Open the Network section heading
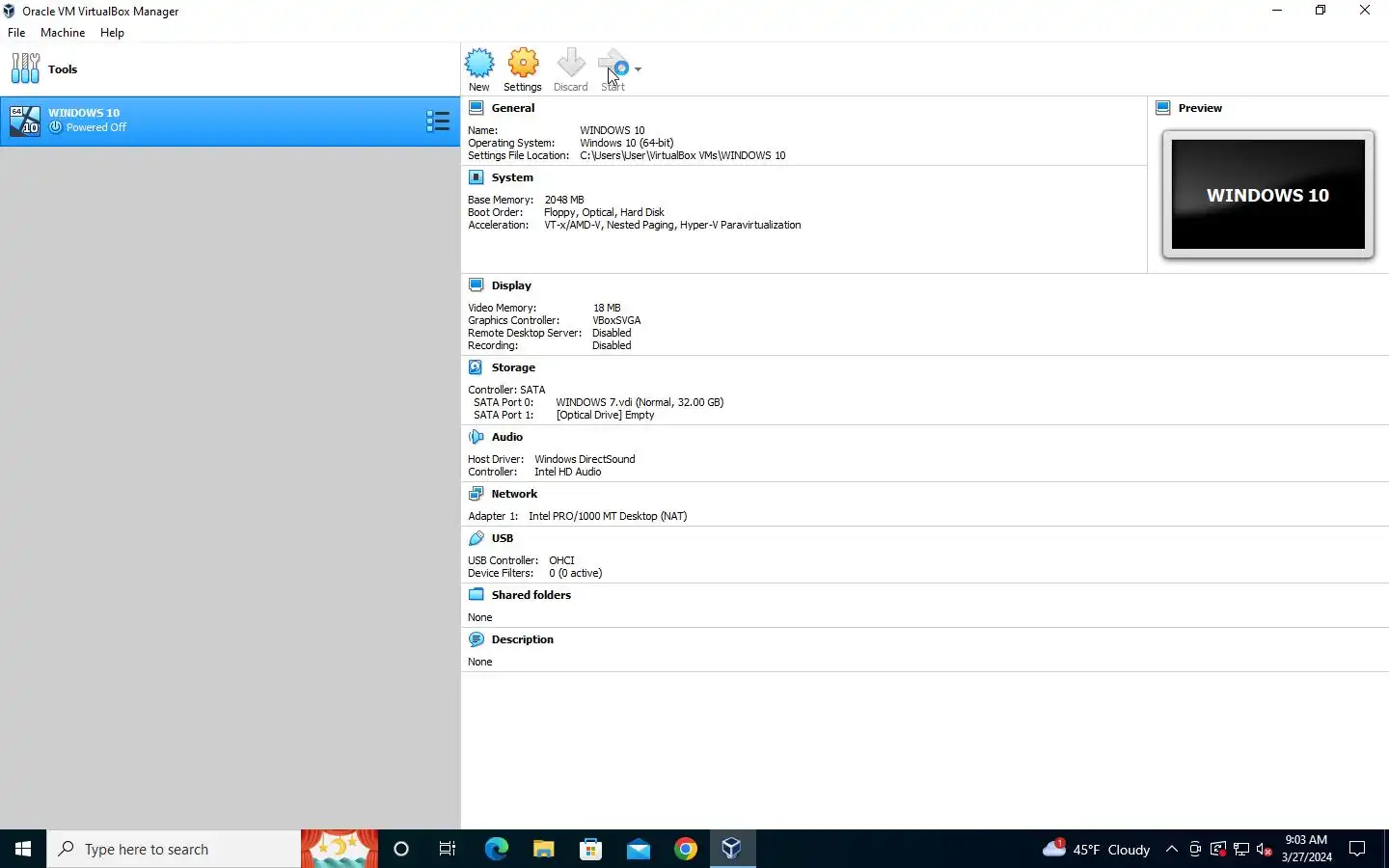This screenshot has width=1389, height=868. (514, 494)
